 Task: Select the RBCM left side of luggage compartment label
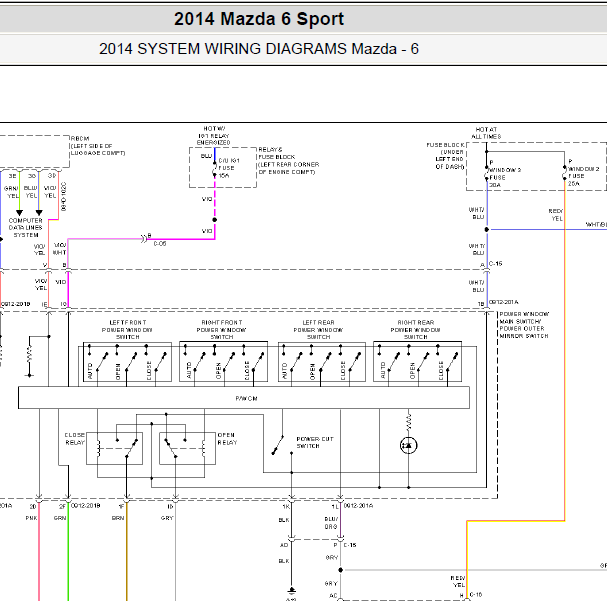point(98,146)
